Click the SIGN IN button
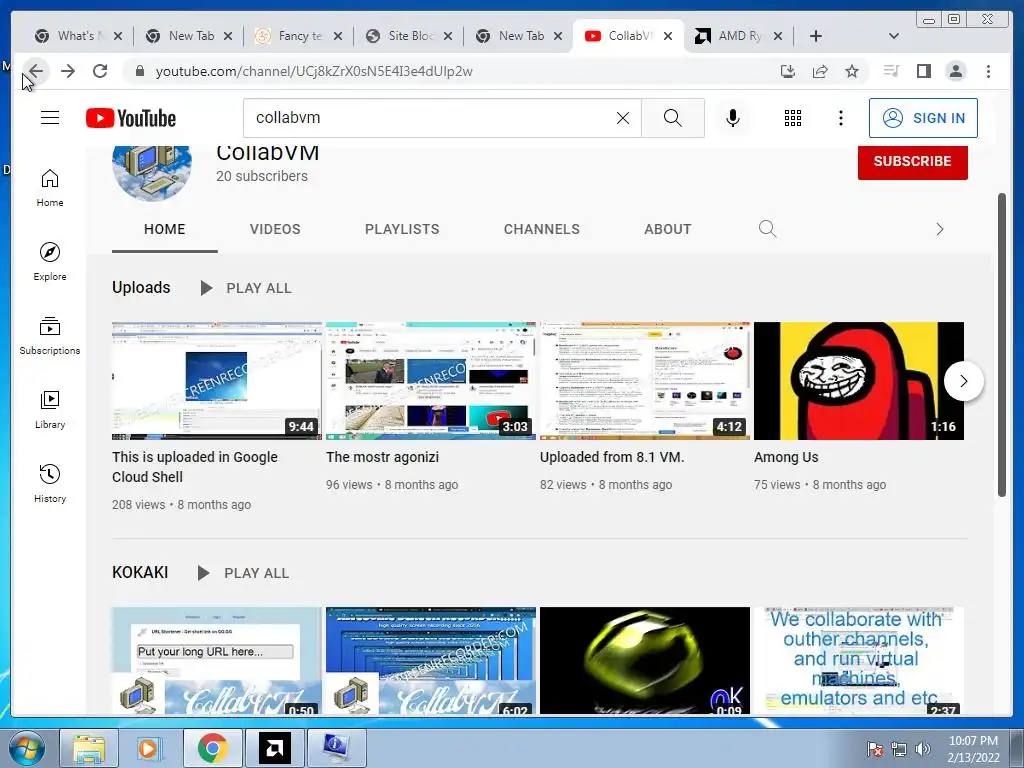Image resolution: width=1024 pixels, height=768 pixels. (923, 118)
